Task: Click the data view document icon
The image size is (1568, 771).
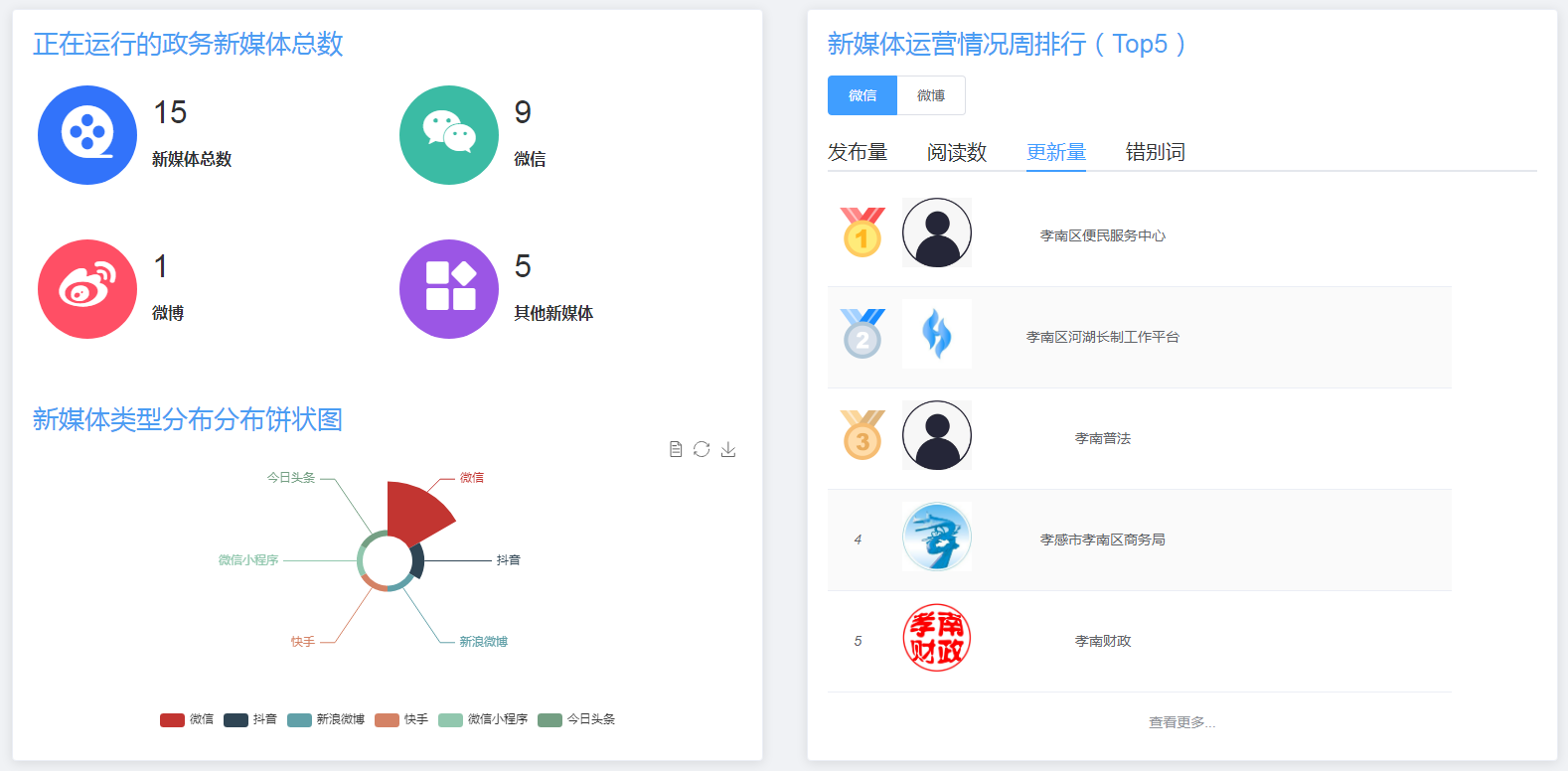Action: click(676, 449)
